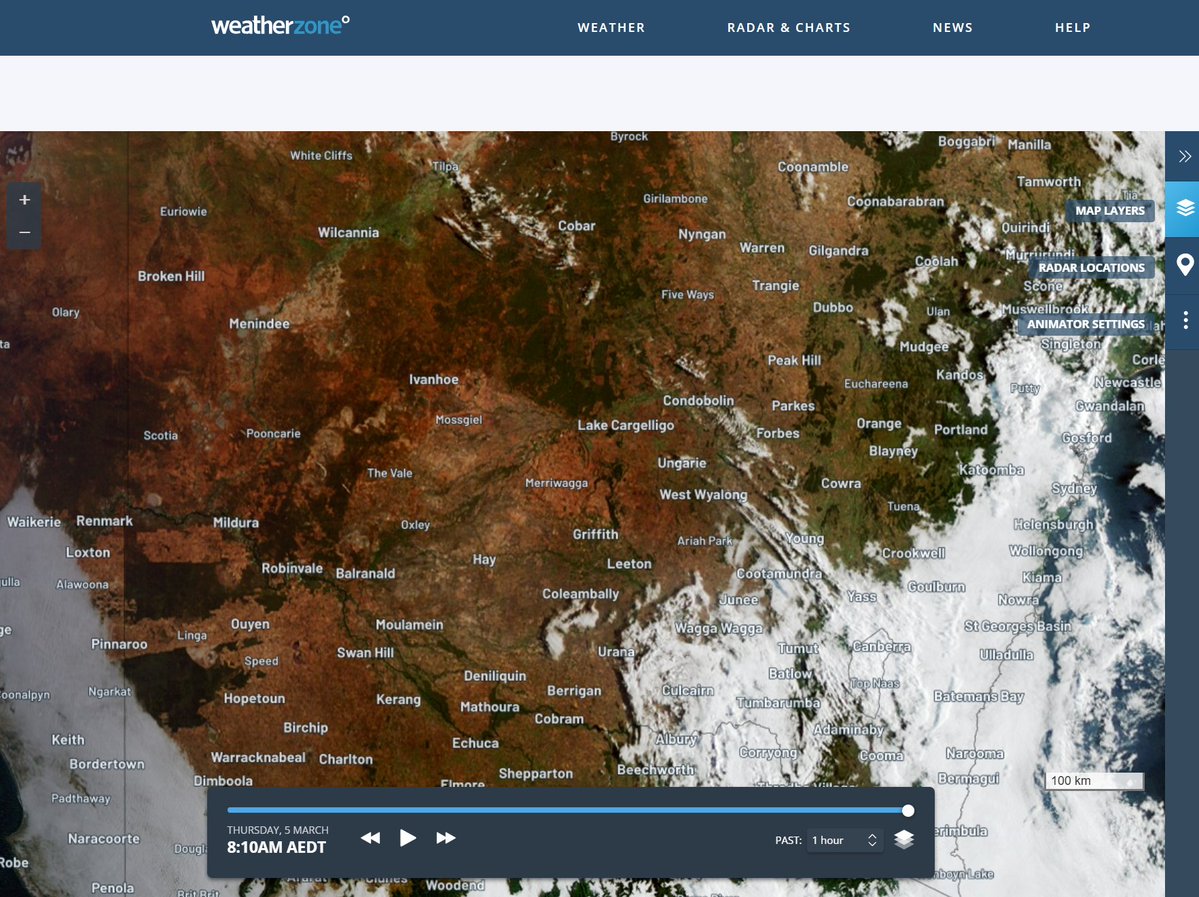The image size is (1199, 897).
Task: Click the RADAR LOCATIONS tooltip label
Action: point(1091,268)
